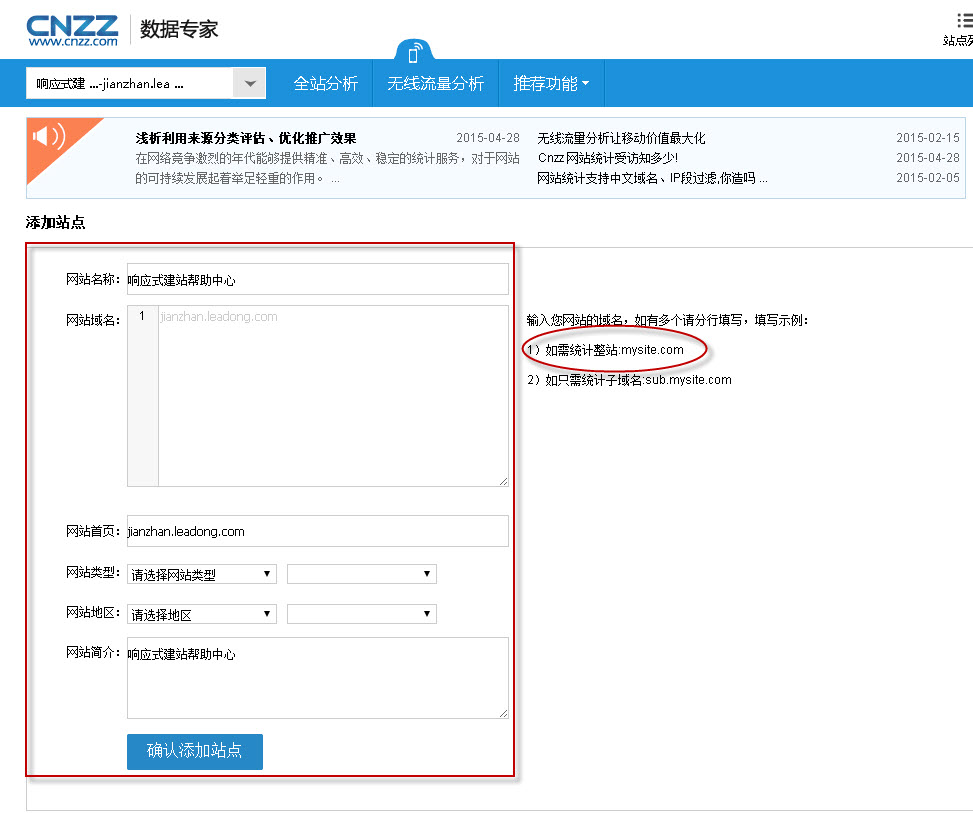The height and width of the screenshot is (813, 973).
Task: Select the 全站分析 navigation item
Action: (x=325, y=83)
